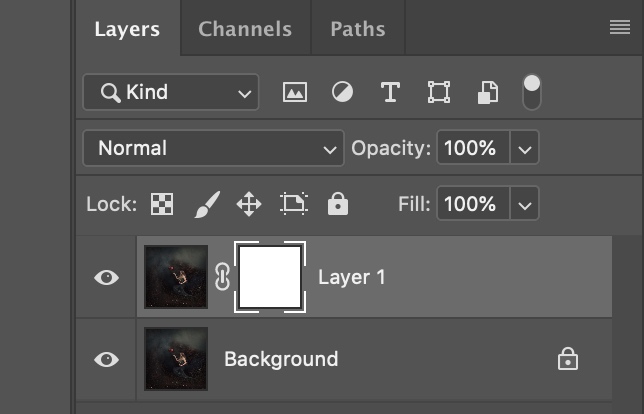Screen dimensions: 644x414
Task: Hide Layer 1 with eye icon
Action: (x=106, y=277)
